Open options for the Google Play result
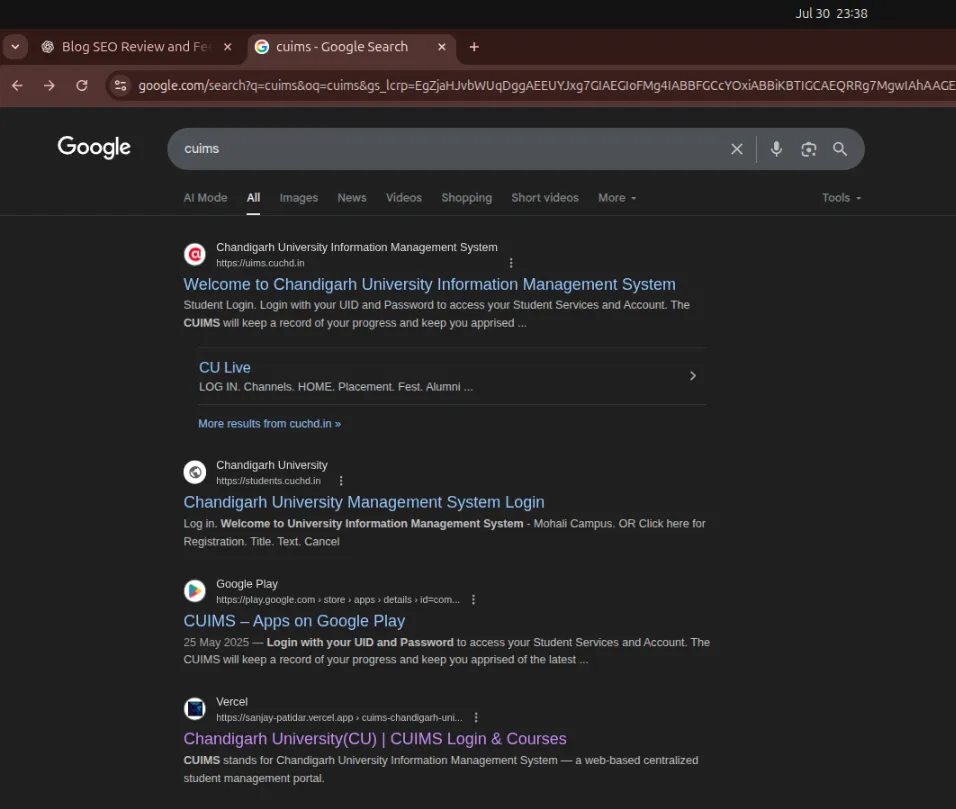 (473, 599)
